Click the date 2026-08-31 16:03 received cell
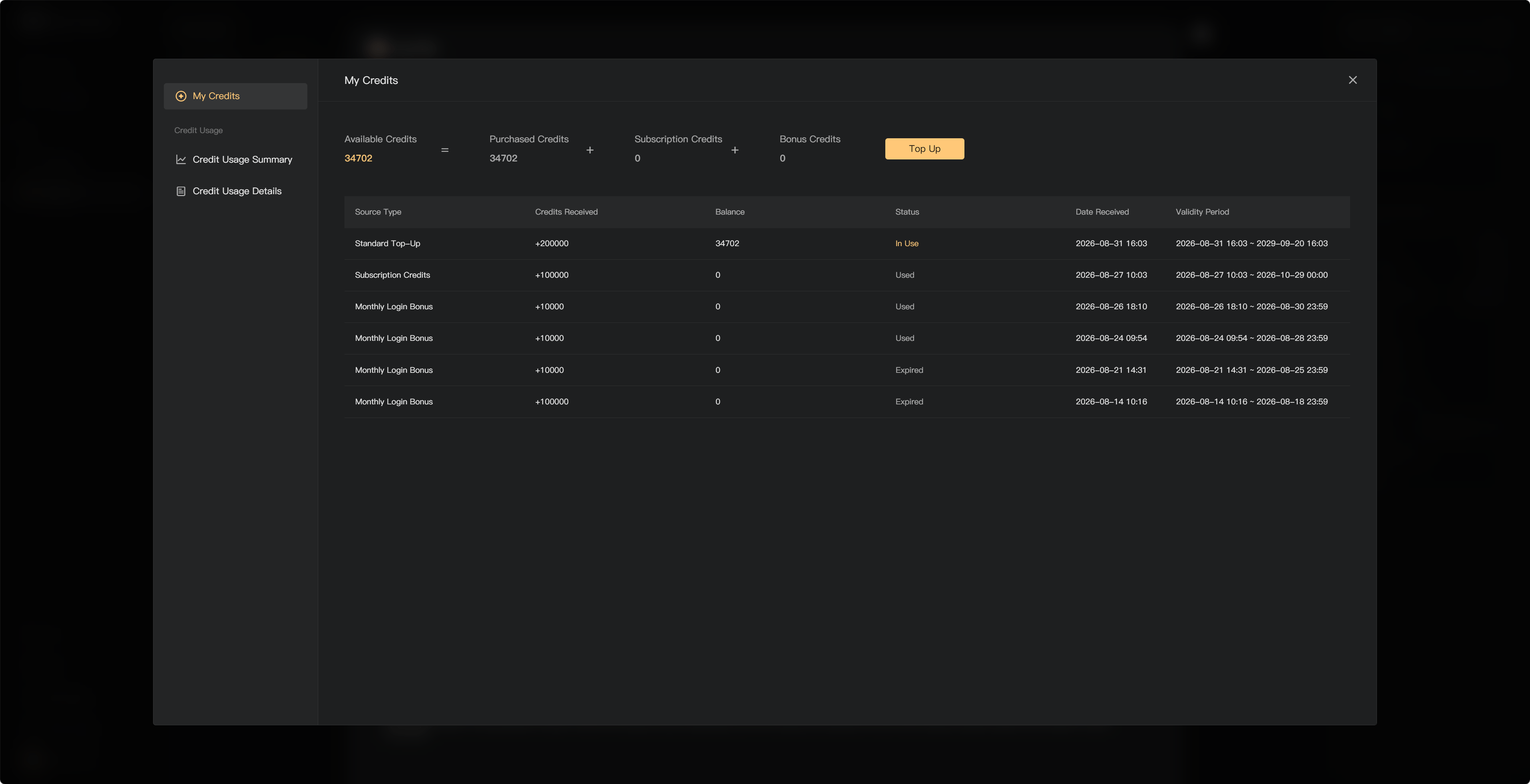 point(1111,243)
